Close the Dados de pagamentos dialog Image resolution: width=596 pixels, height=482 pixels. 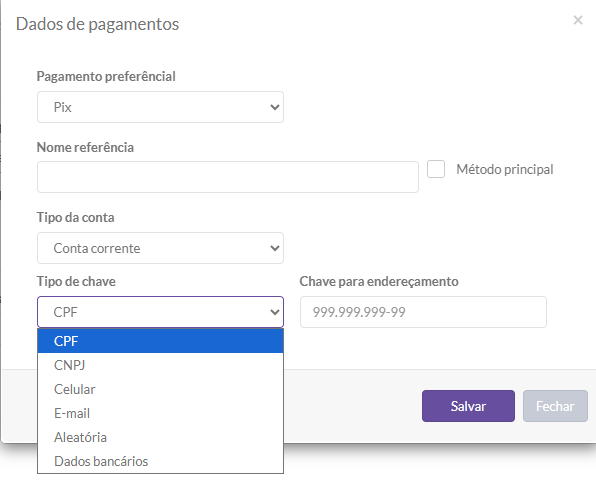[578, 20]
